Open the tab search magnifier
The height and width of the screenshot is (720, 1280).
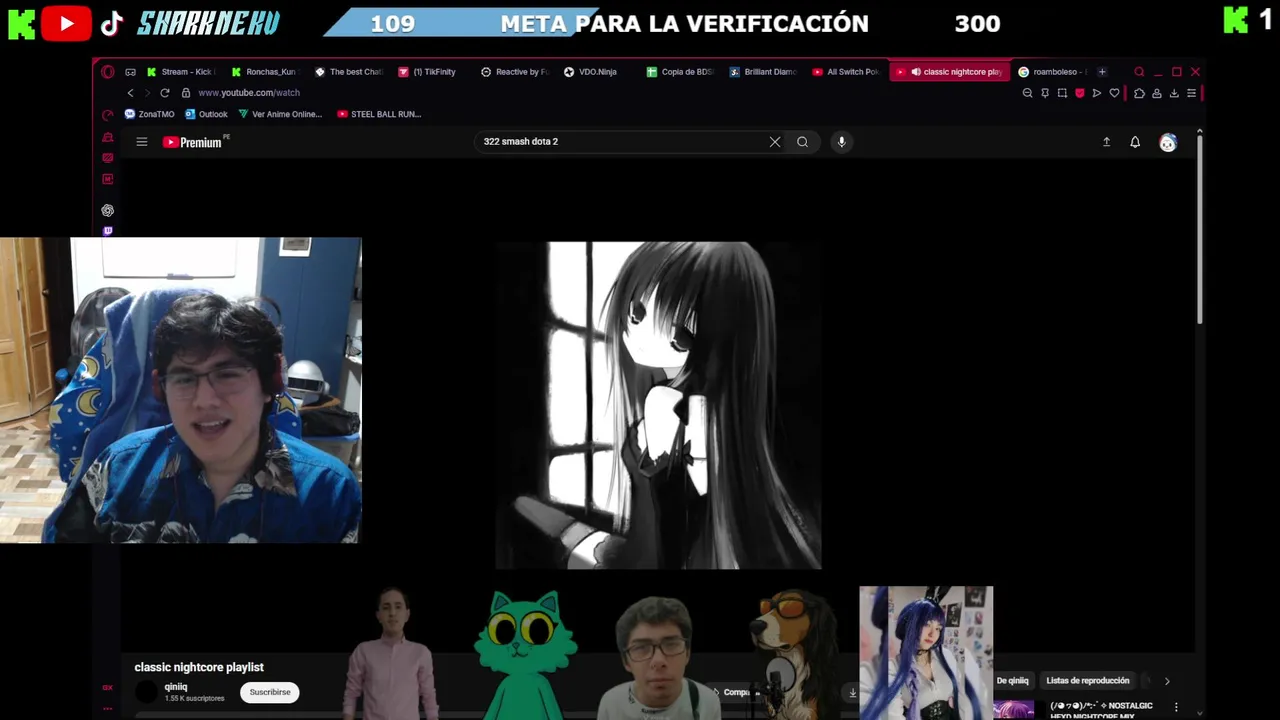coord(1139,72)
